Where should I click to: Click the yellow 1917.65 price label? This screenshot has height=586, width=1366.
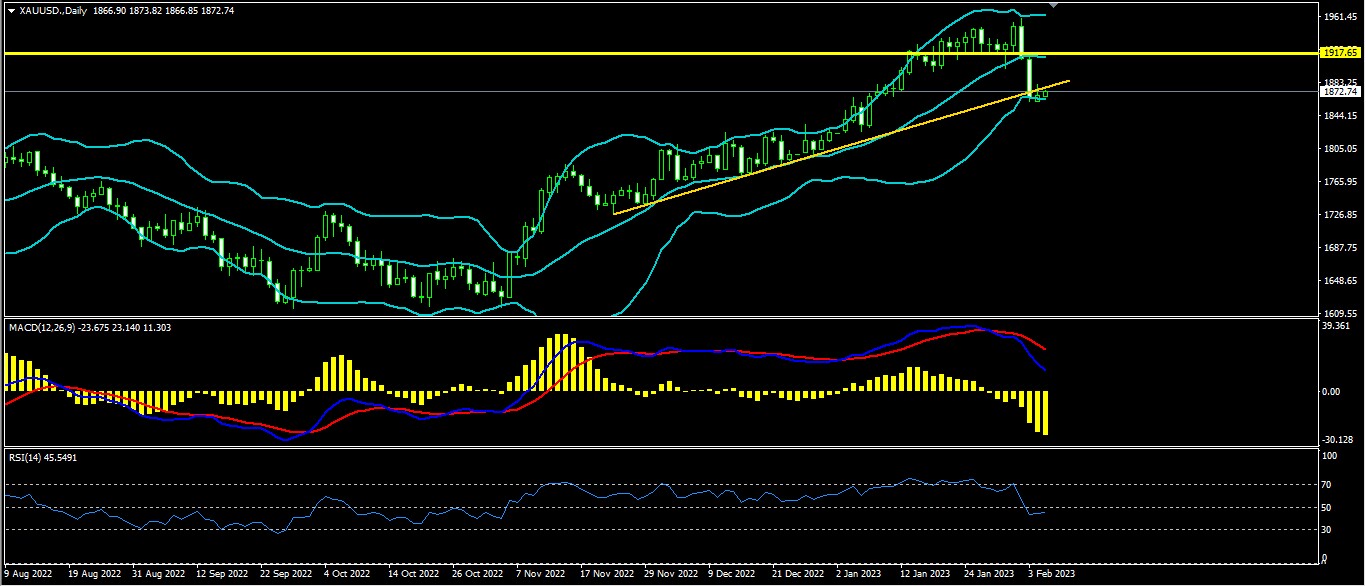[1338, 52]
